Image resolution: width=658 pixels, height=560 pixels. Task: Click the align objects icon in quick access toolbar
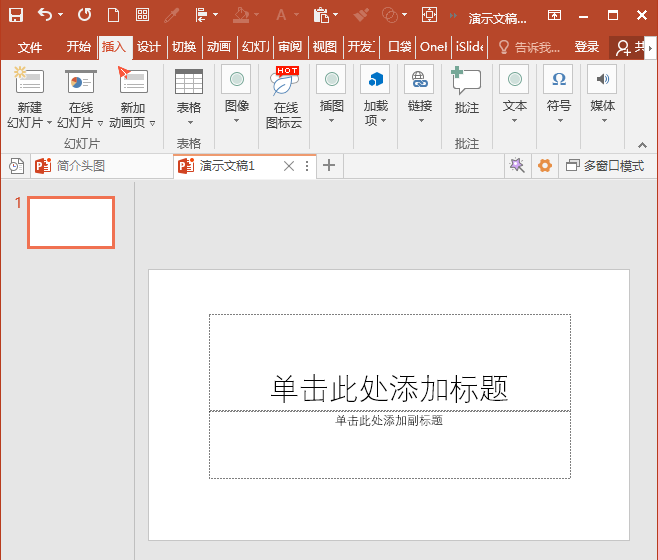(201, 15)
